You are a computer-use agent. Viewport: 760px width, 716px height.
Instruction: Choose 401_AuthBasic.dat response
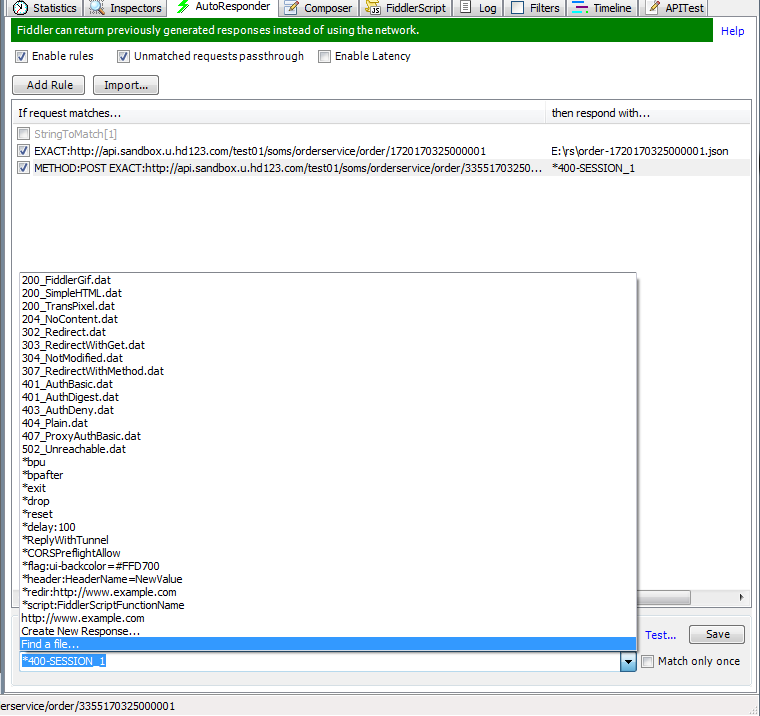328,384
